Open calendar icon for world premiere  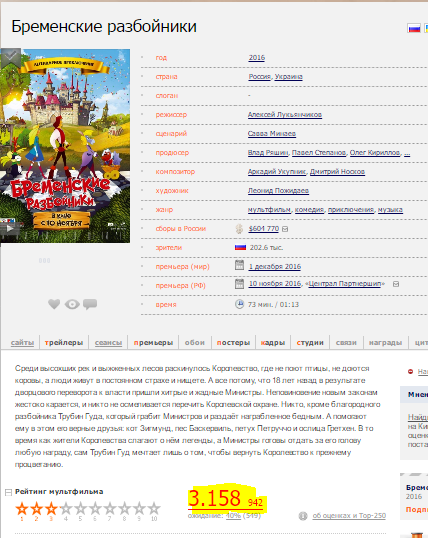coord(239,265)
